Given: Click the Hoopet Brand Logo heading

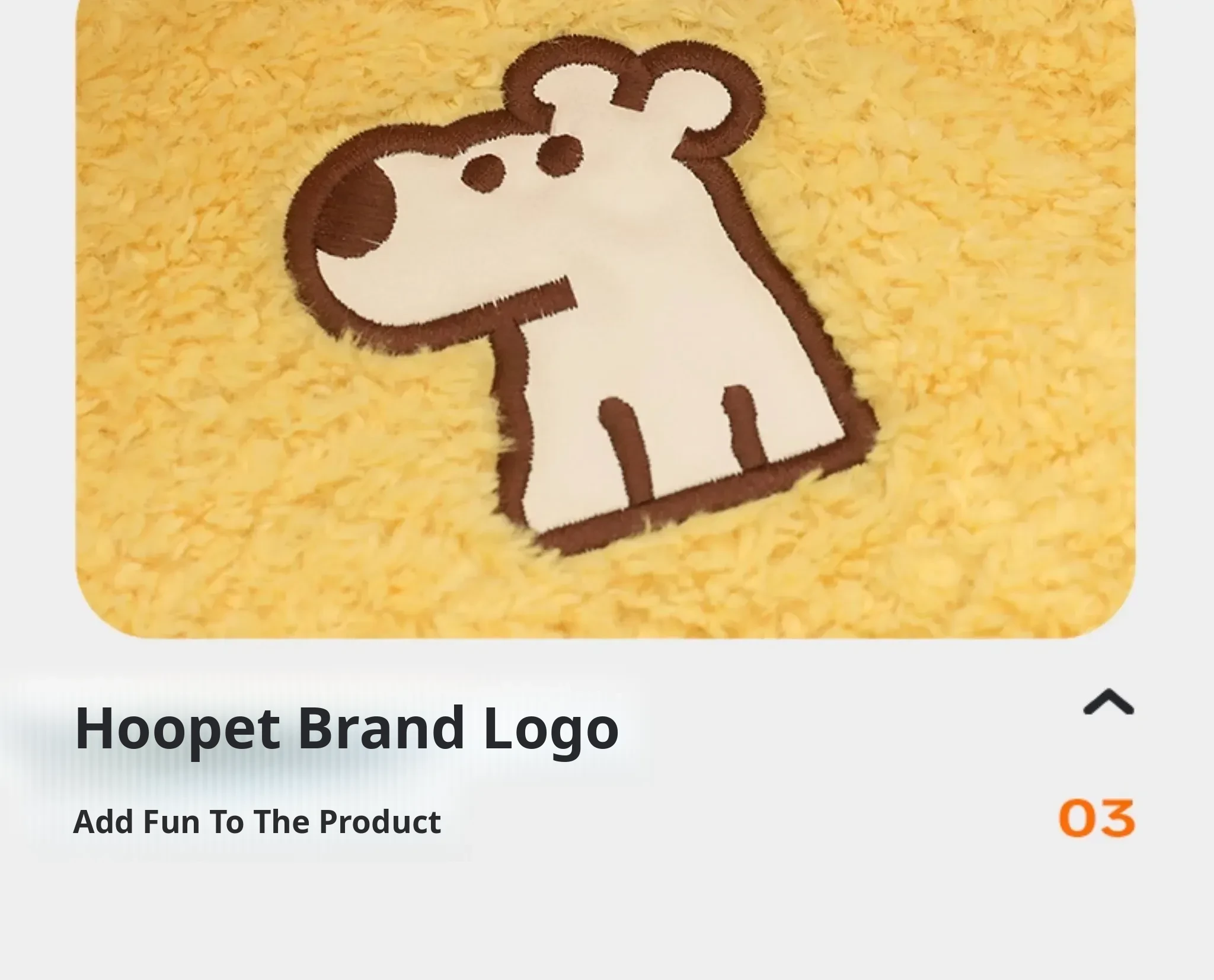Looking at the screenshot, I should (x=347, y=729).
